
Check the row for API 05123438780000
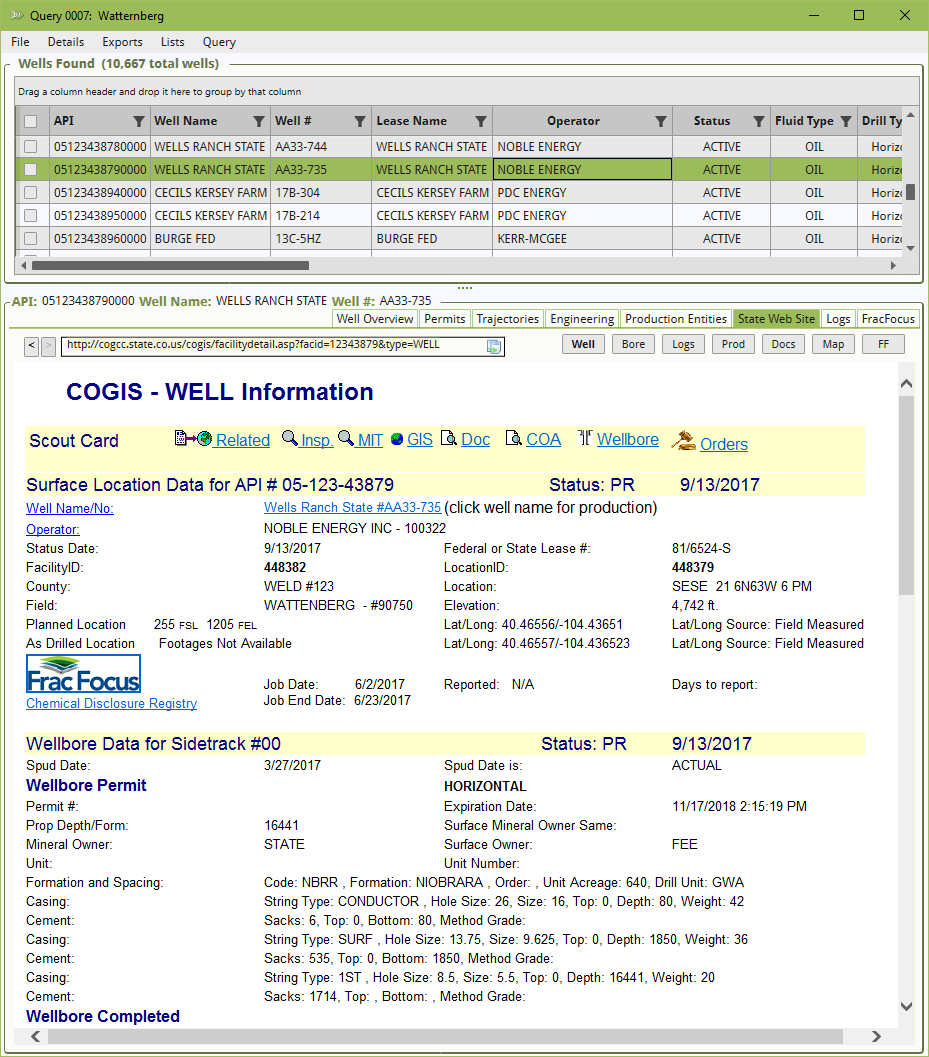pyautogui.click(x=30, y=146)
